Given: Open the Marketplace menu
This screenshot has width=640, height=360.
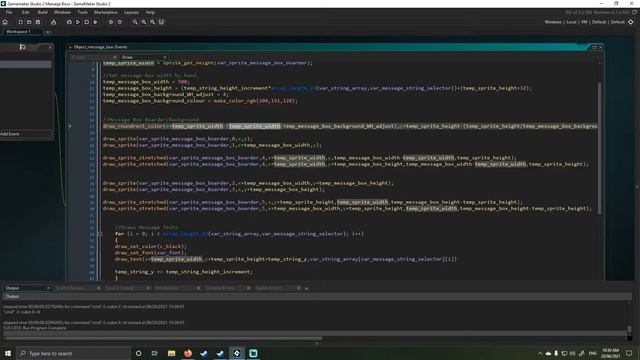Looking at the screenshot, I should tap(106, 12).
